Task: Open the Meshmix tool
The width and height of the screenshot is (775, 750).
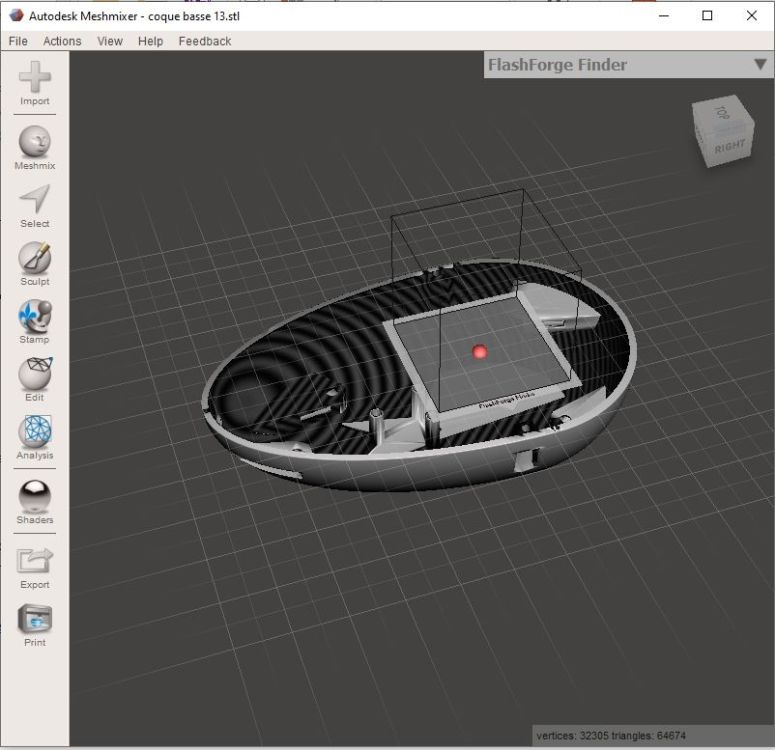Action: (35, 142)
